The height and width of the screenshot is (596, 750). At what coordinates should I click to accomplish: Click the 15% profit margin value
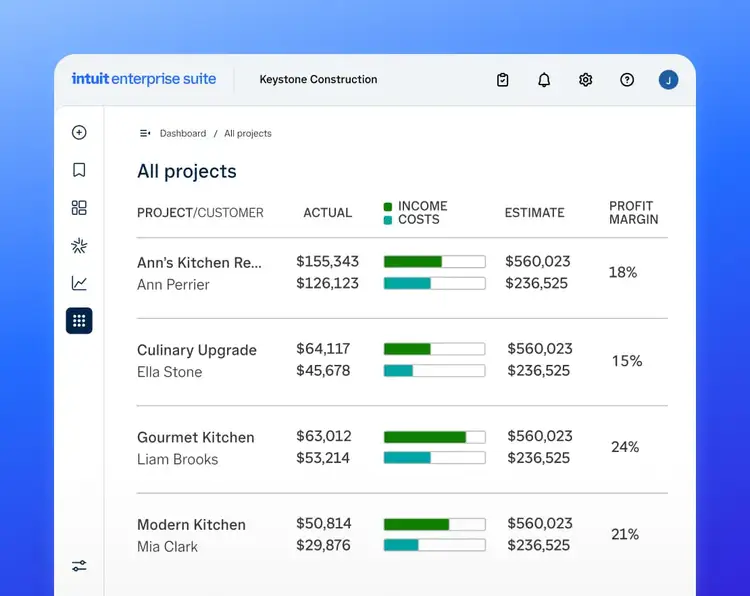point(627,361)
